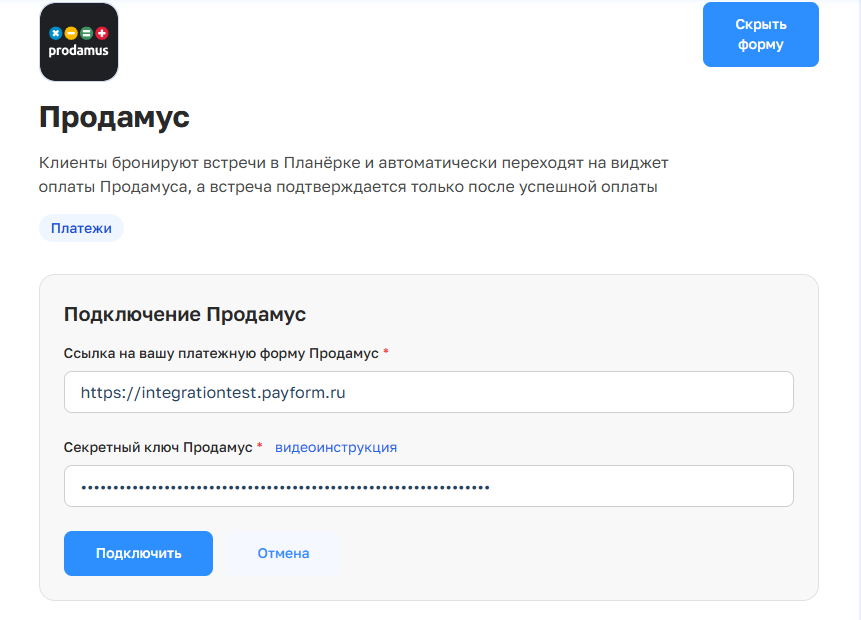Click the required asterisk beside secret key label
Image resolution: width=861 pixels, height=620 pixels.
(x=260, y=447)
